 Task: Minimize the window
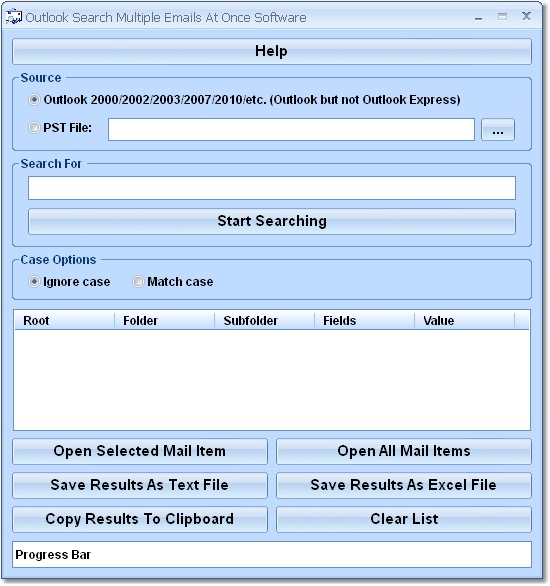[479, 17]
